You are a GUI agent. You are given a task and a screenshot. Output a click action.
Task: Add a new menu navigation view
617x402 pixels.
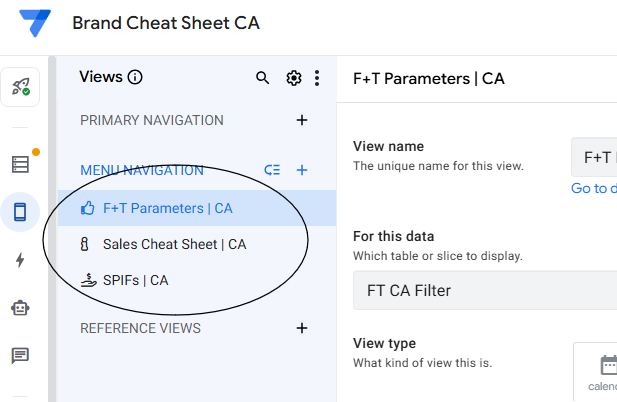pyautogui.click(x=302, y=170)
